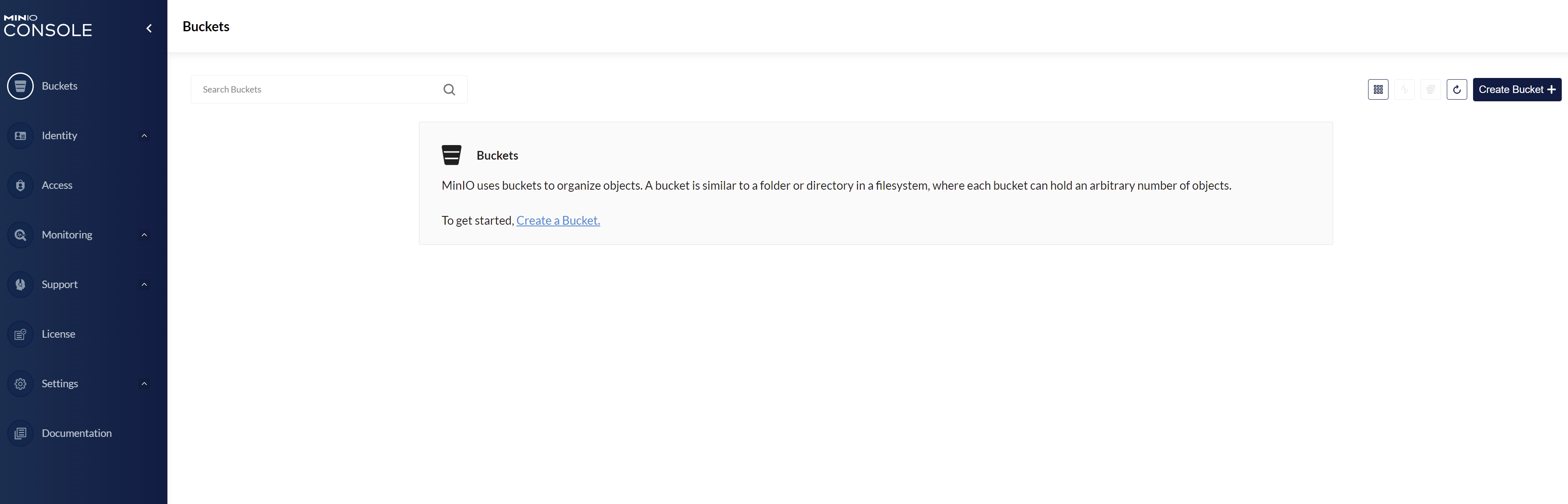Click the refresh buckets icon button
Viewport: 1568px width, 504px height.
1457,90
